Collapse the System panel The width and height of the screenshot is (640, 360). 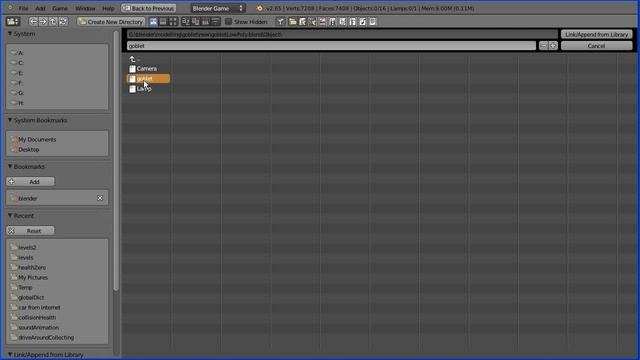(x=10, y=33)
